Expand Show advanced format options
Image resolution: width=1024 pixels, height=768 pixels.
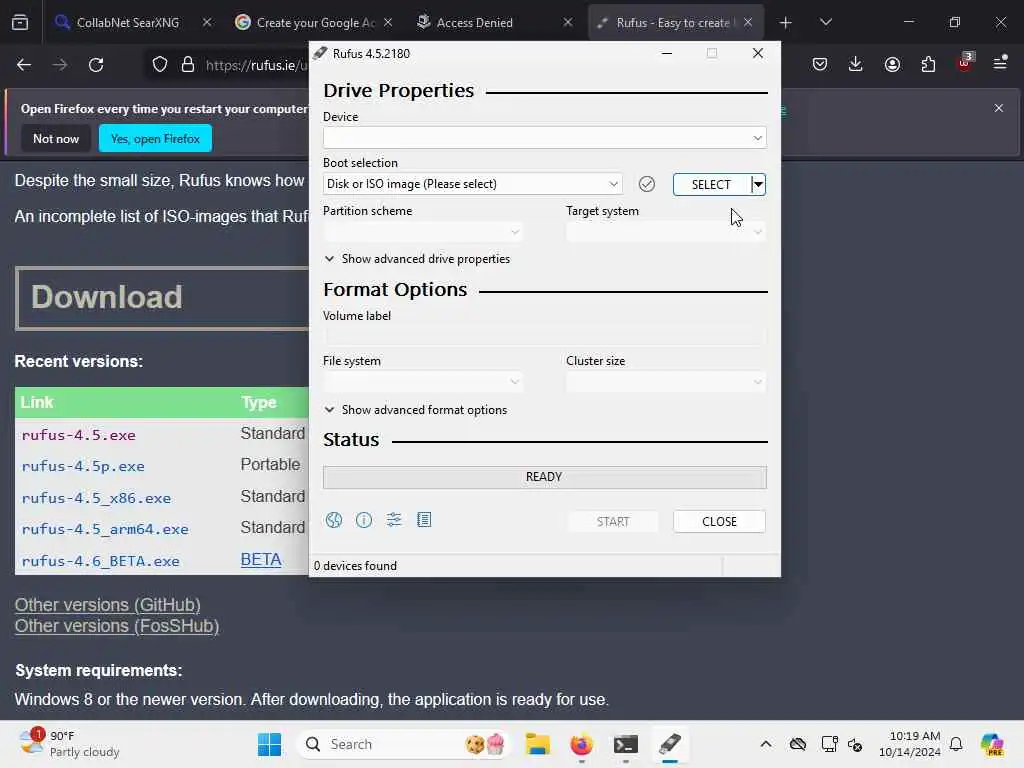[x=415, y=410]
